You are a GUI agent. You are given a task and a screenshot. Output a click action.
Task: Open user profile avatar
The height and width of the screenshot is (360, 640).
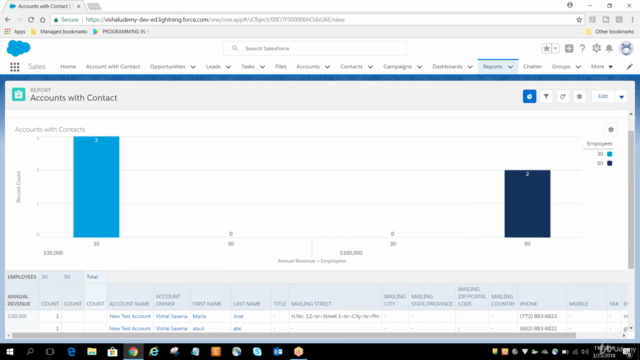point(626,49)
